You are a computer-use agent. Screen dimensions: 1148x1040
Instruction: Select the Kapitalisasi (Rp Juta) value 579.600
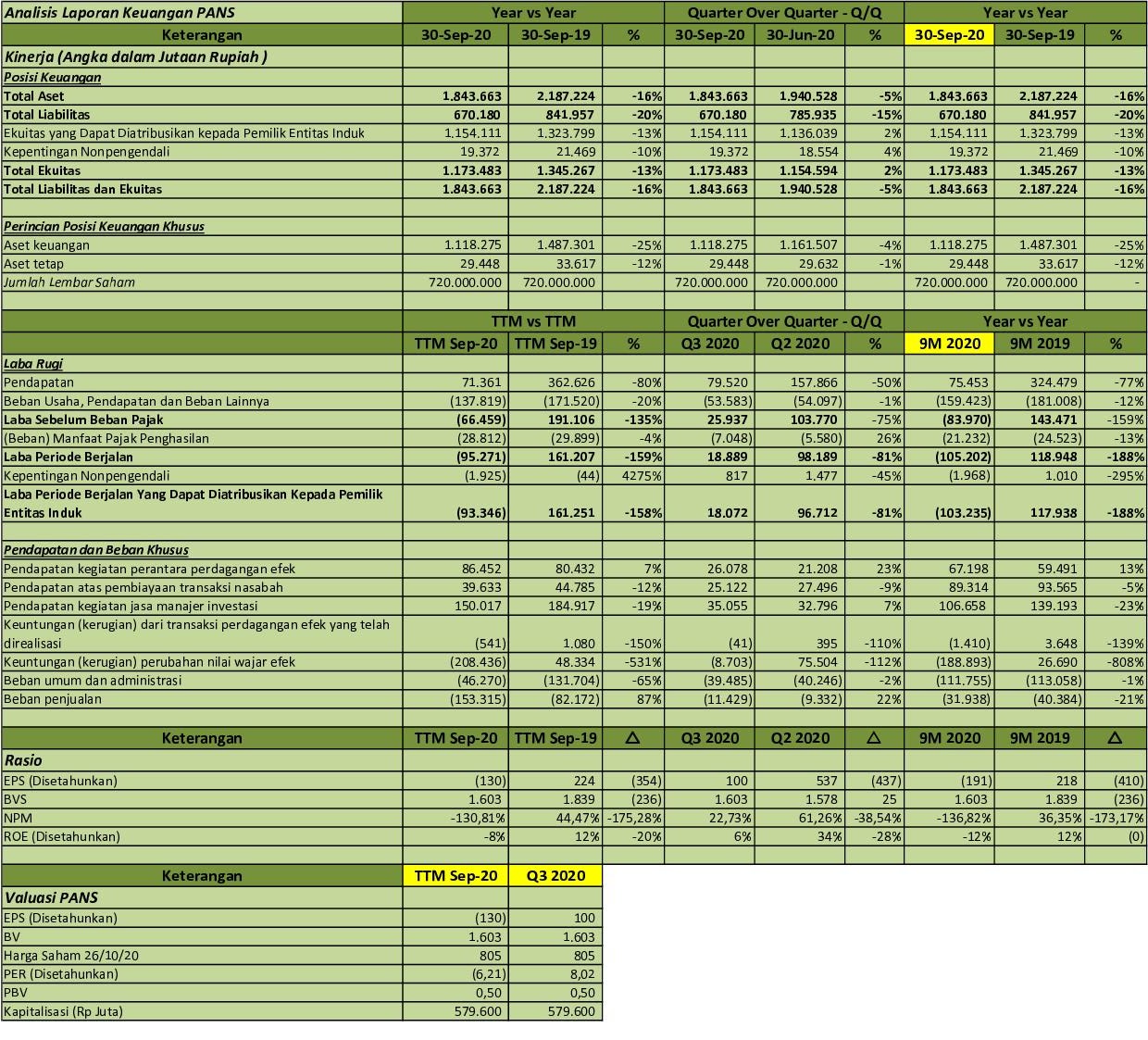click(x=478, y=1011)
